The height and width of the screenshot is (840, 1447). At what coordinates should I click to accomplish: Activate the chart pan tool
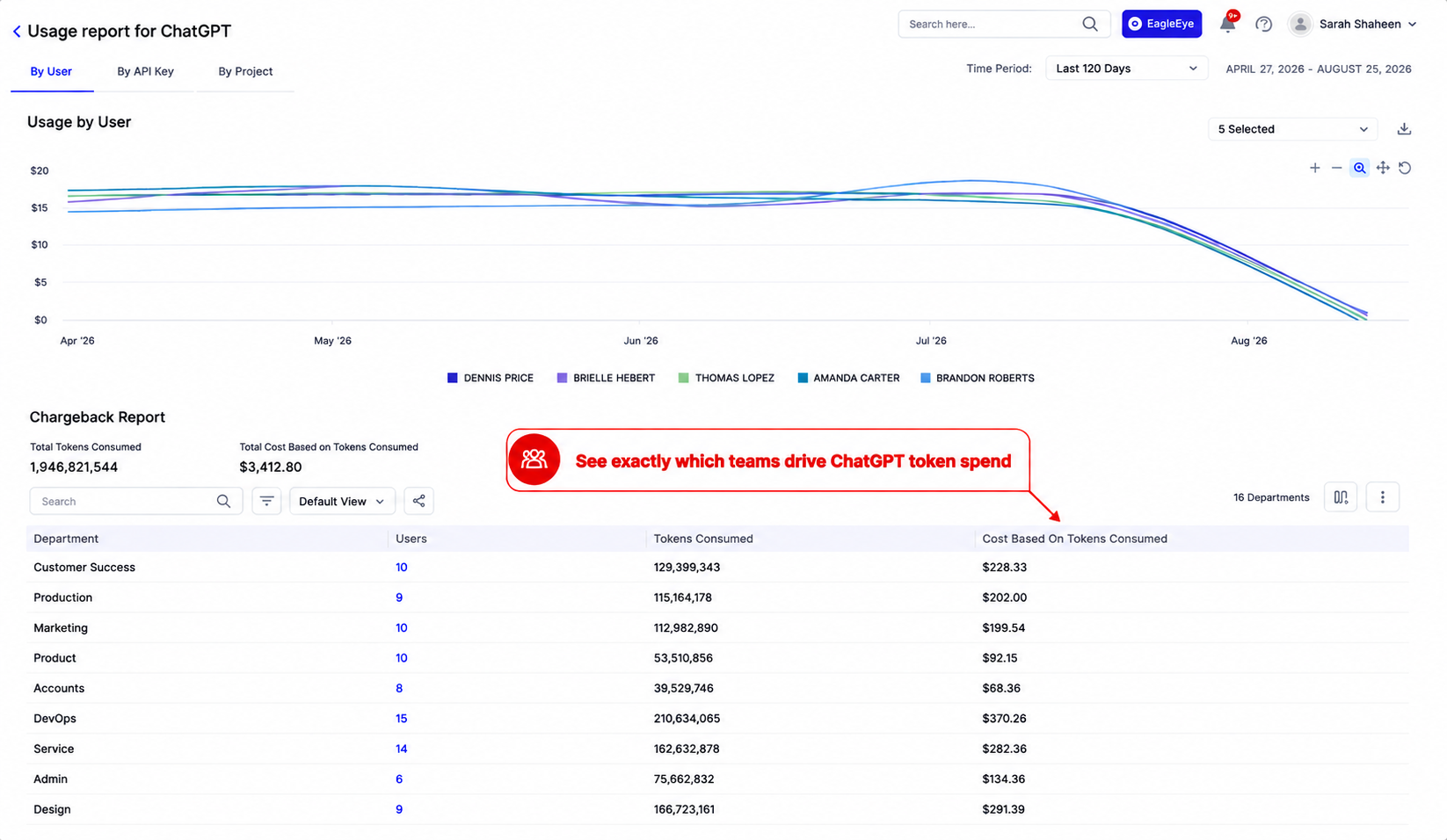(1383, 168)
